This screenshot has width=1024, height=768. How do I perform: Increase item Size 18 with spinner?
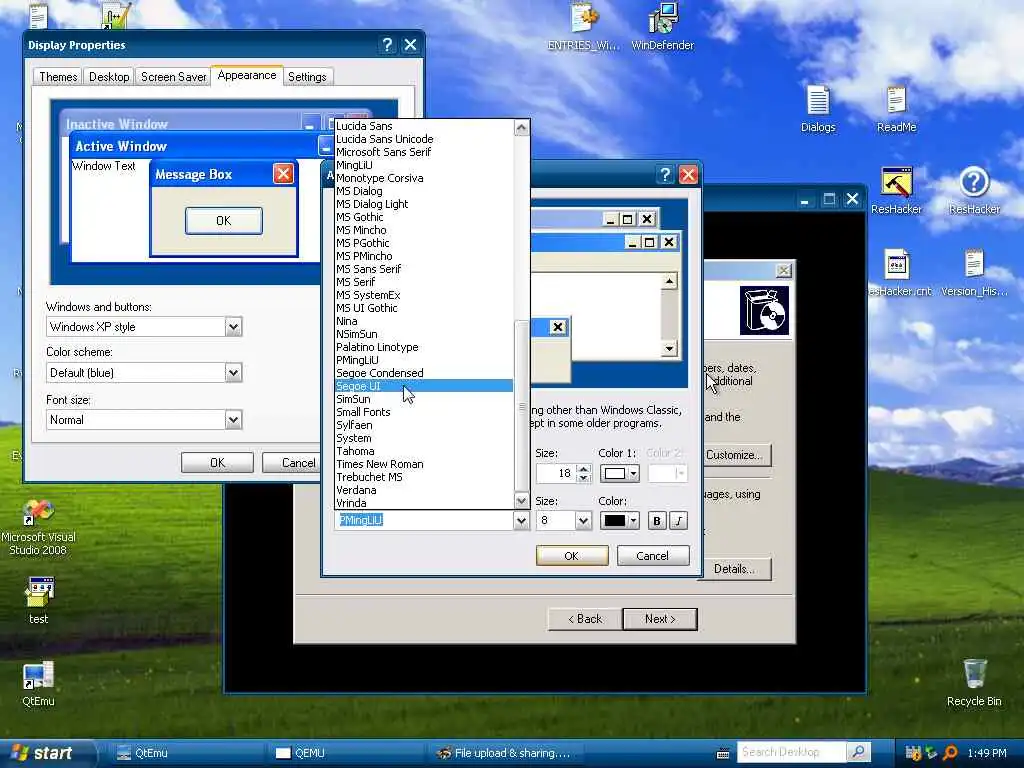(x=584, y=469)
